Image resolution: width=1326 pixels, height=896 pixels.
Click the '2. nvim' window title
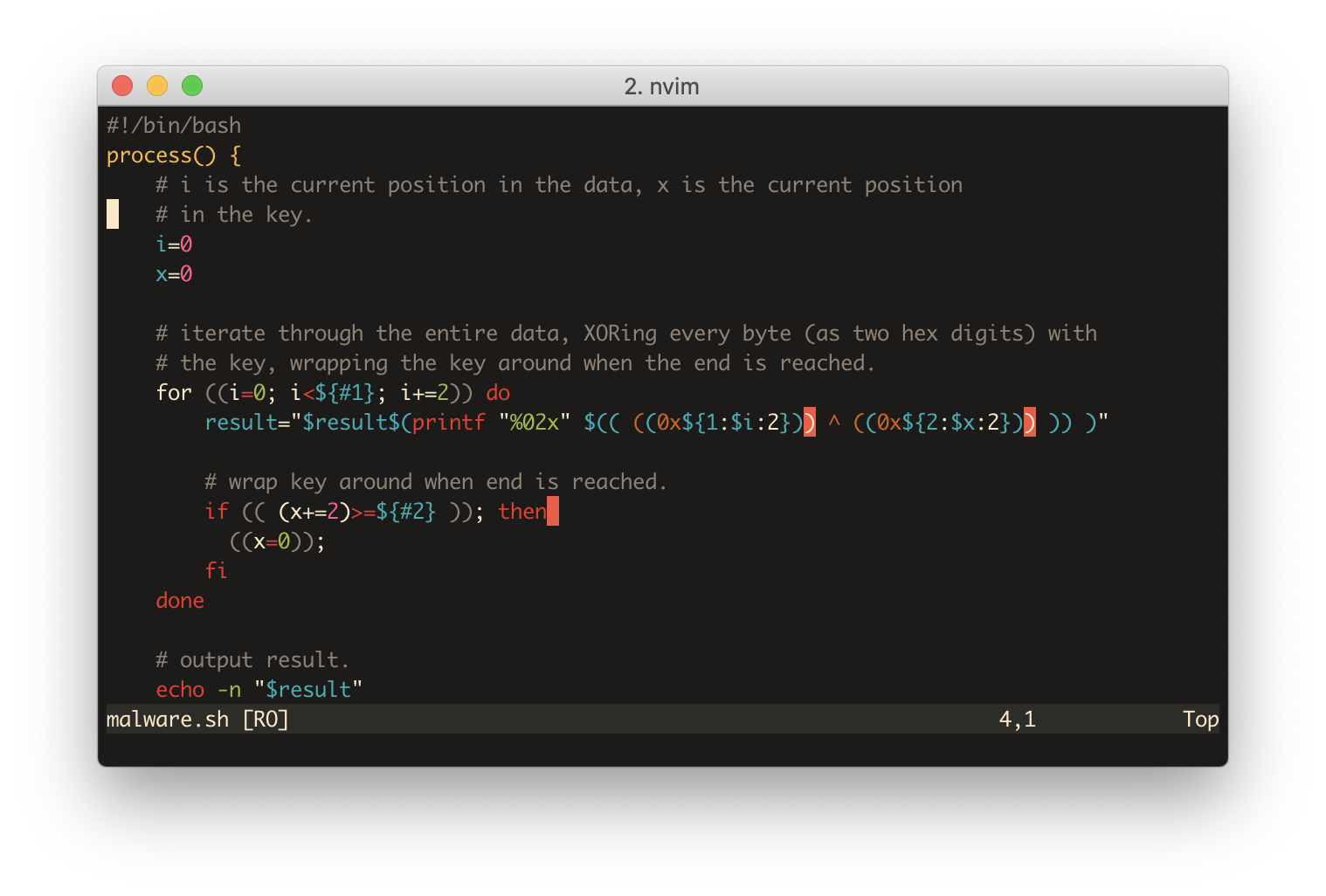661,86
